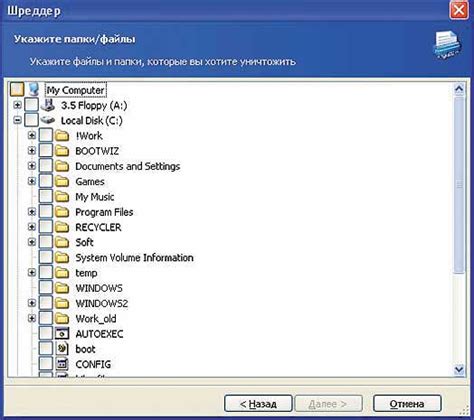
Task: Expand the WINDOWS2 folder node
Action: [32, 303]
